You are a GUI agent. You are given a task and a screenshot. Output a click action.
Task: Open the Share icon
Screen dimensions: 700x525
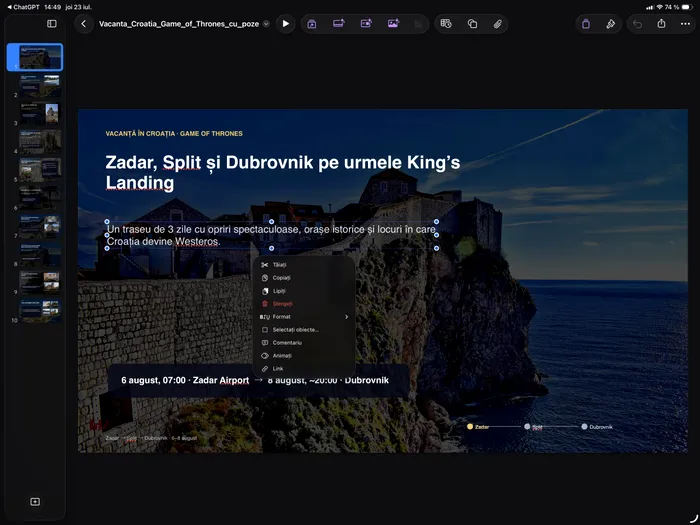tap(661, 24)
